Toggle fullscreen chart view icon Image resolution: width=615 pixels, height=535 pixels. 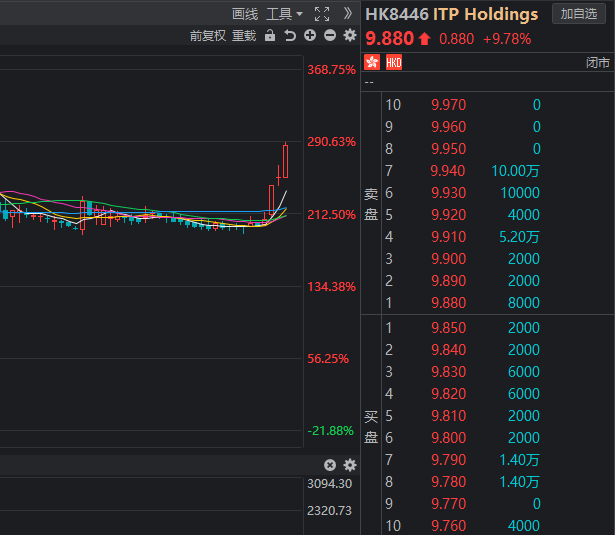tap(322, 15)
